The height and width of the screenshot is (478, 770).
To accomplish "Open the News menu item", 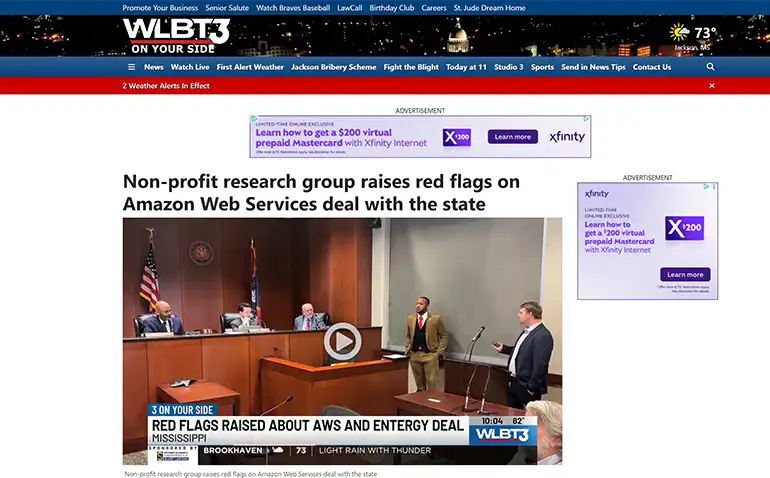I will 153,67.
